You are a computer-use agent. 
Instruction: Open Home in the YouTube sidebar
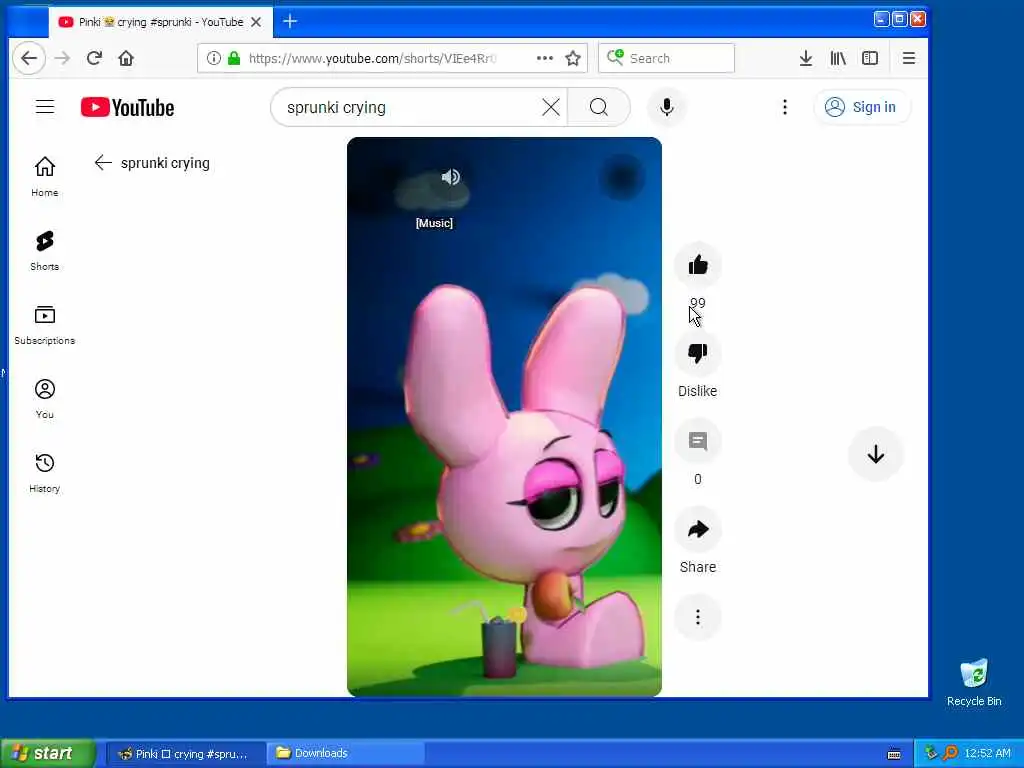coord(44,176)
